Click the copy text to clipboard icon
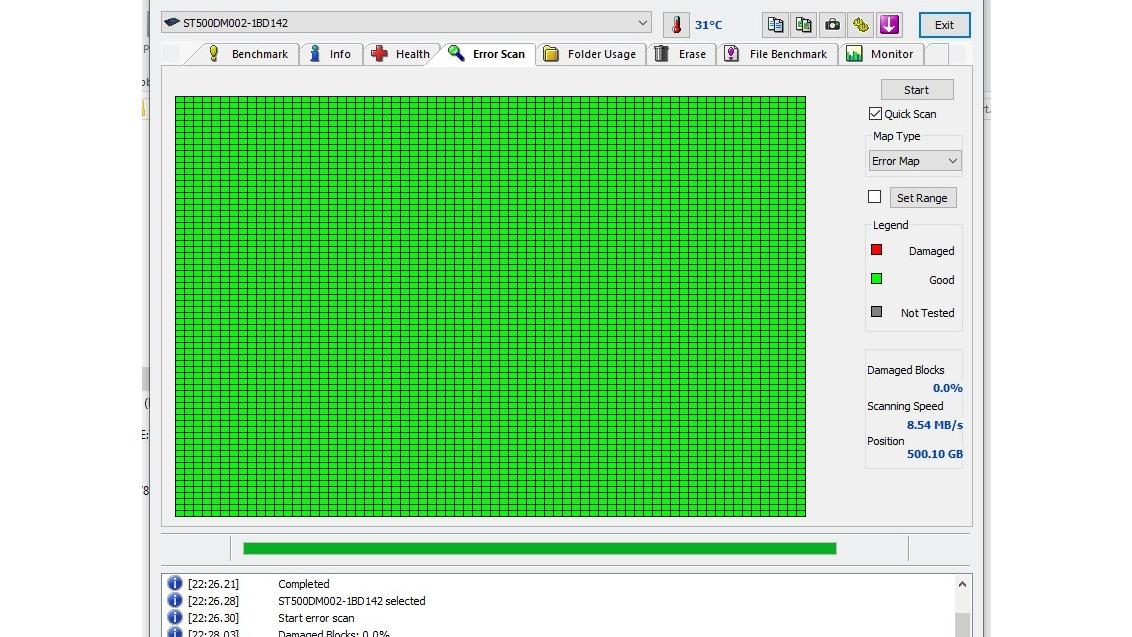 pos(775,25)
